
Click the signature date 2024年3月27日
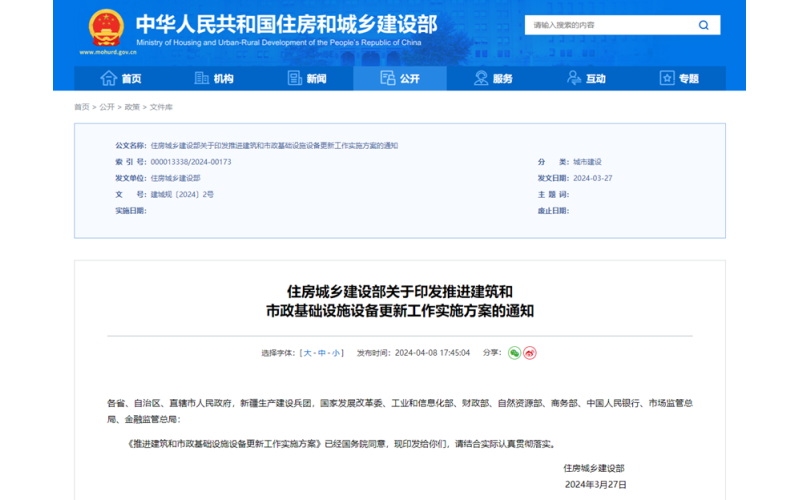(595, 485)
